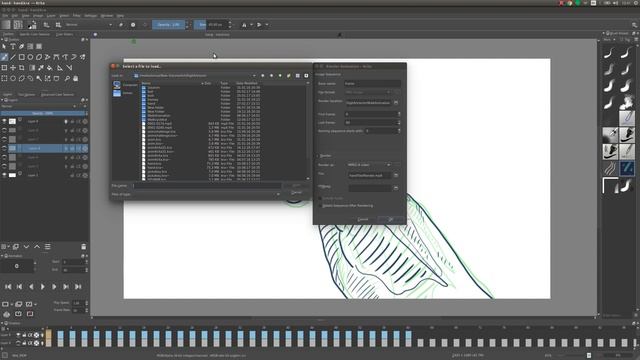Select the Color Picker eyedropper tool
This screenshot has height=360, width=640.
coord(41,68)
